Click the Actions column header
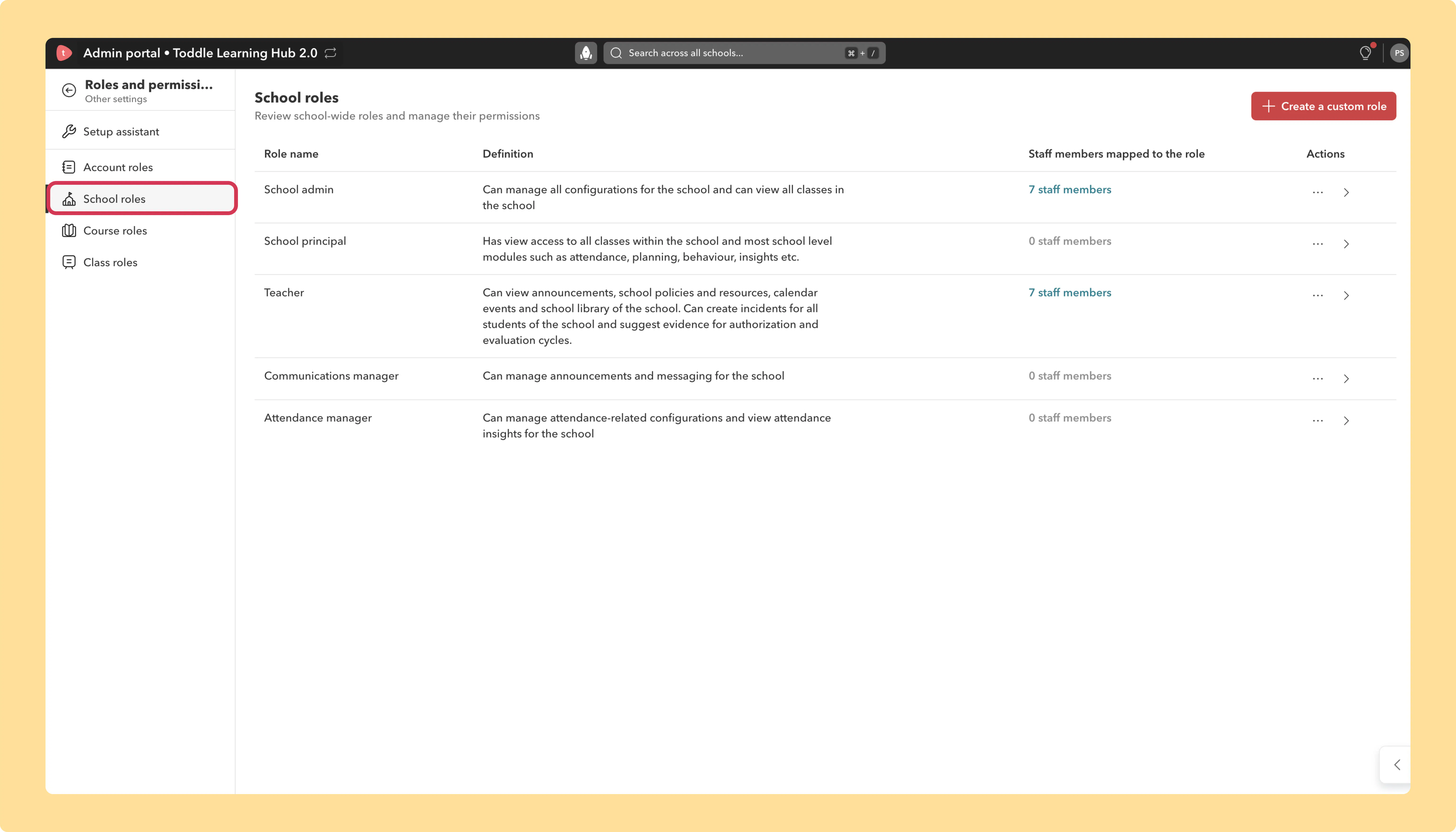 pos(1325,154)
